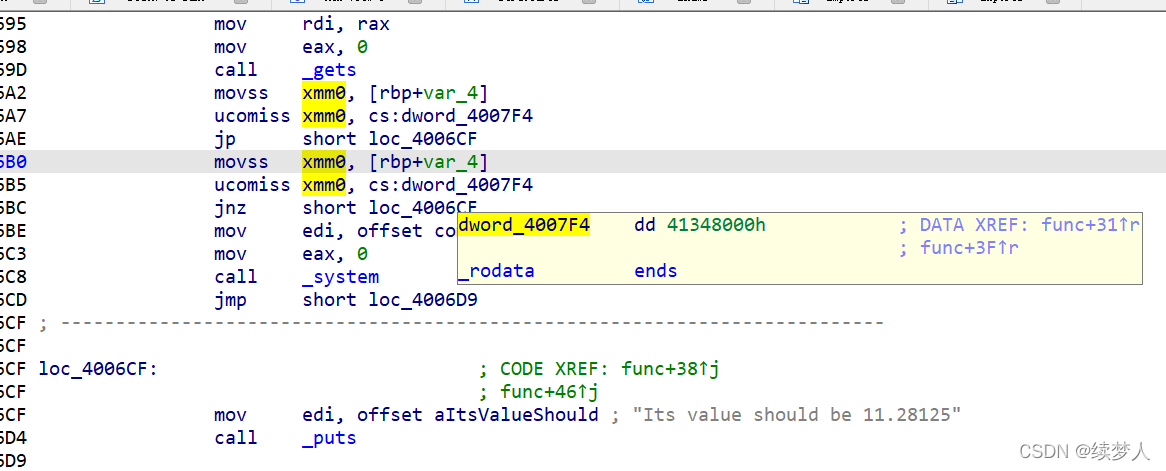
Task: Click the 'eax, 0' operand at line 5C3
Action: pyautogui.click(x=335, y=254)
